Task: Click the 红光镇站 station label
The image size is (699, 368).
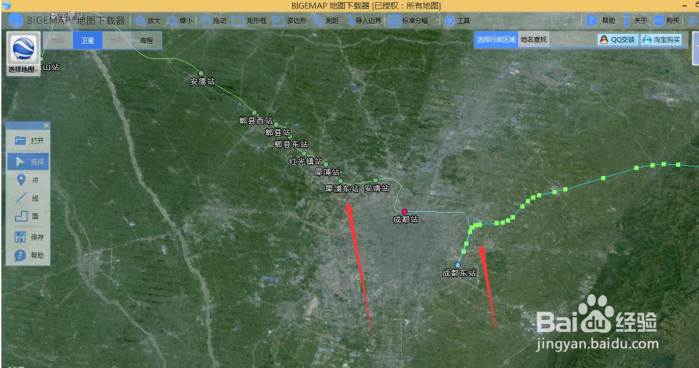Action: [x=305, y=161]
